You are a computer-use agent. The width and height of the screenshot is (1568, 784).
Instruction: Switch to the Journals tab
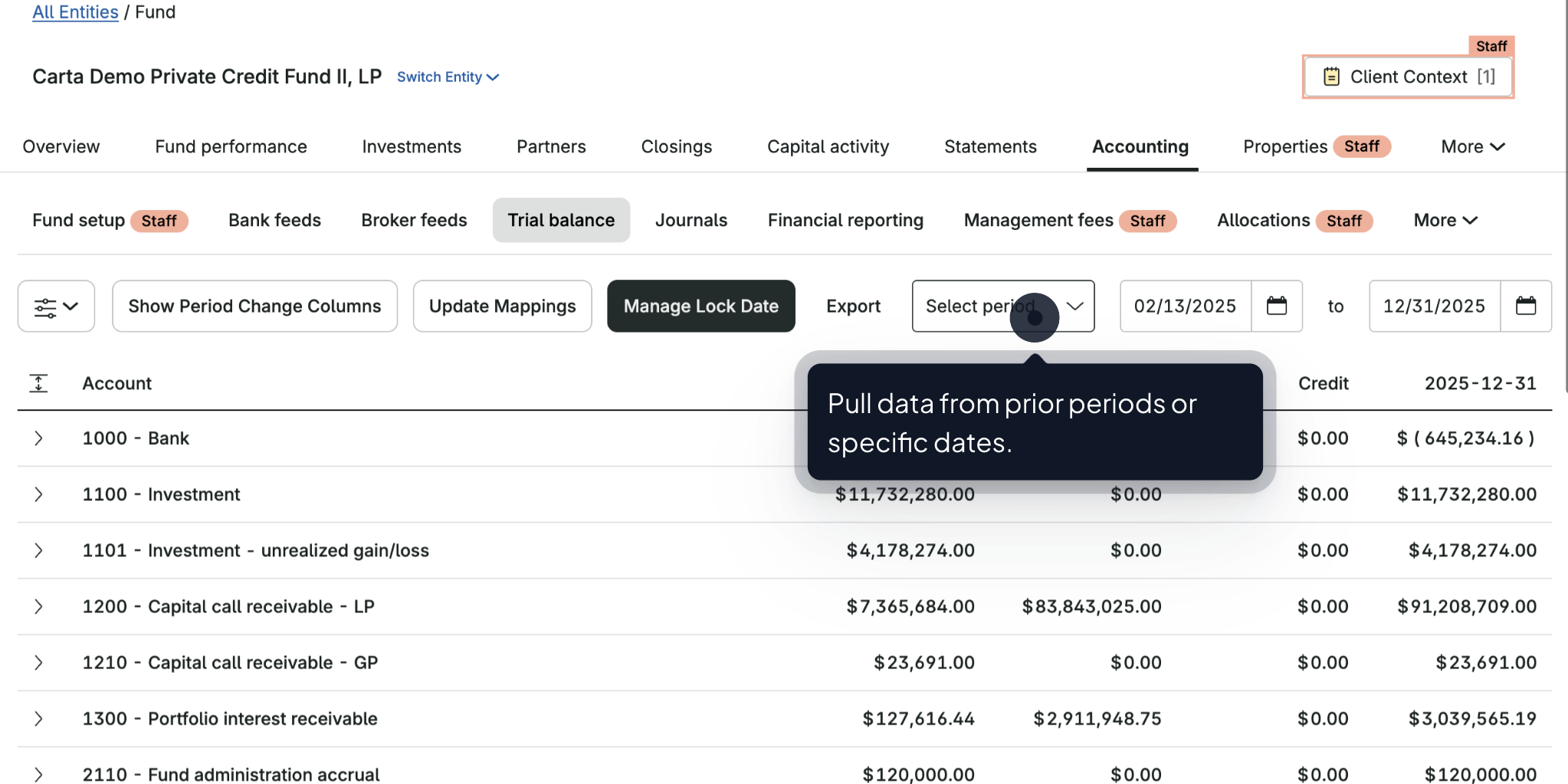point(691,220)
